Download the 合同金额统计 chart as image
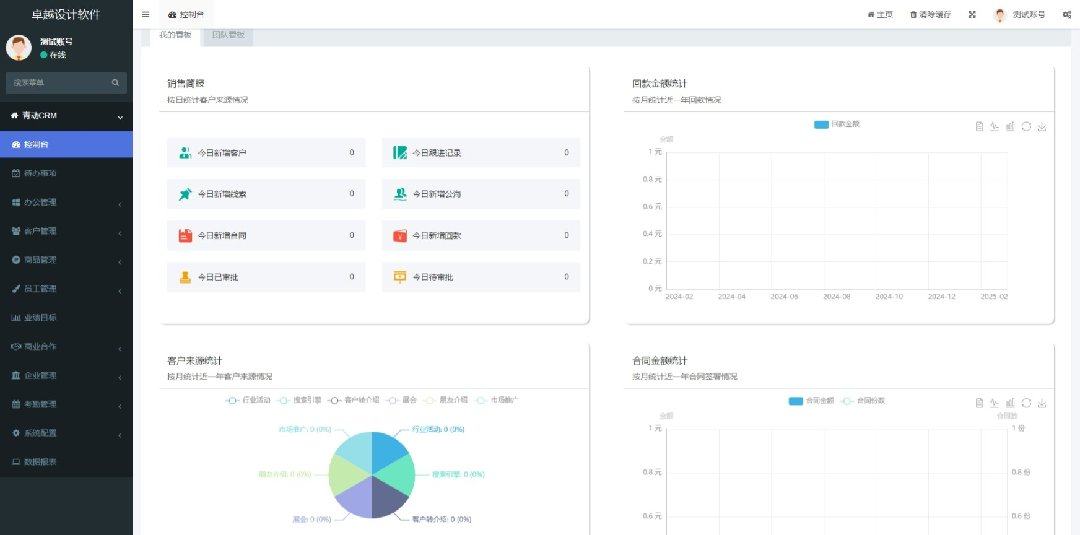 pos(1042,403)
